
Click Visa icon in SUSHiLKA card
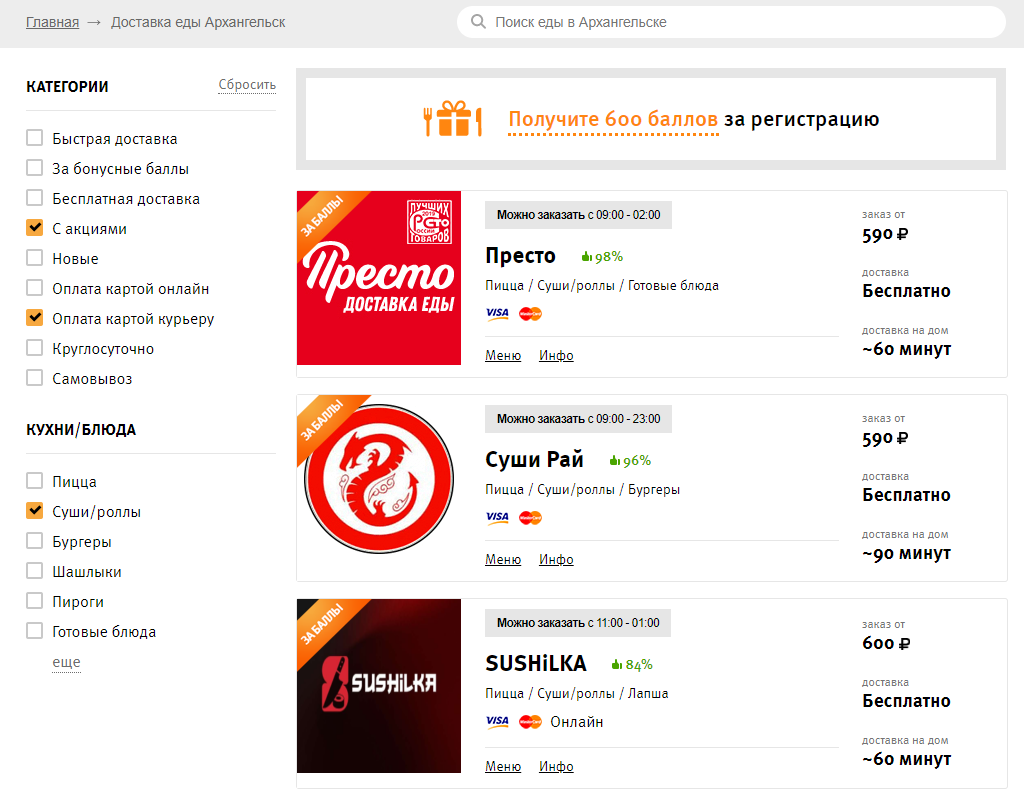point(497,721)
